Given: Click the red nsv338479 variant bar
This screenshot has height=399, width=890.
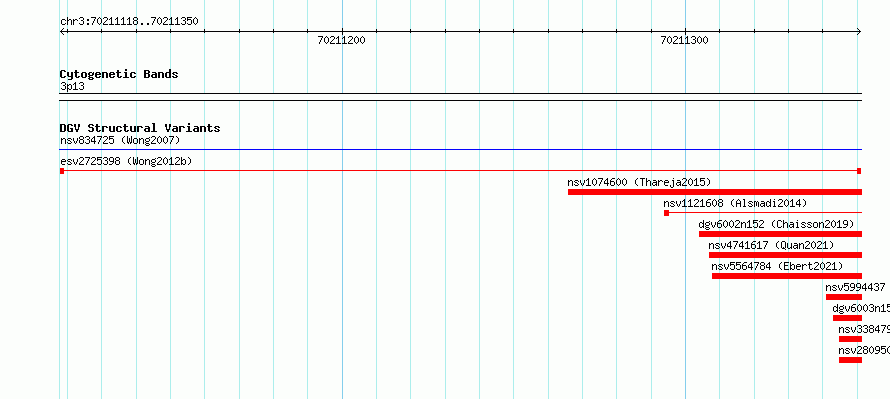Looking at the screenshot, I should 850,339.
